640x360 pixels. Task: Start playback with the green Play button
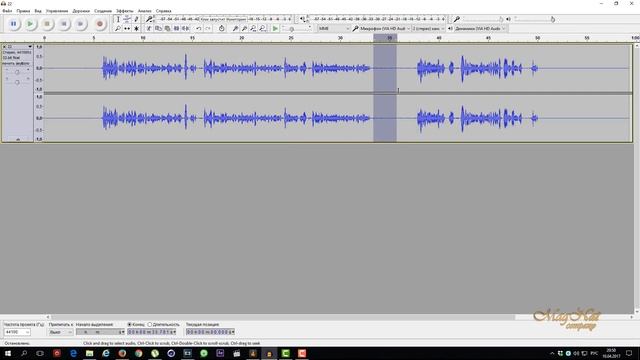pos(30,24)
